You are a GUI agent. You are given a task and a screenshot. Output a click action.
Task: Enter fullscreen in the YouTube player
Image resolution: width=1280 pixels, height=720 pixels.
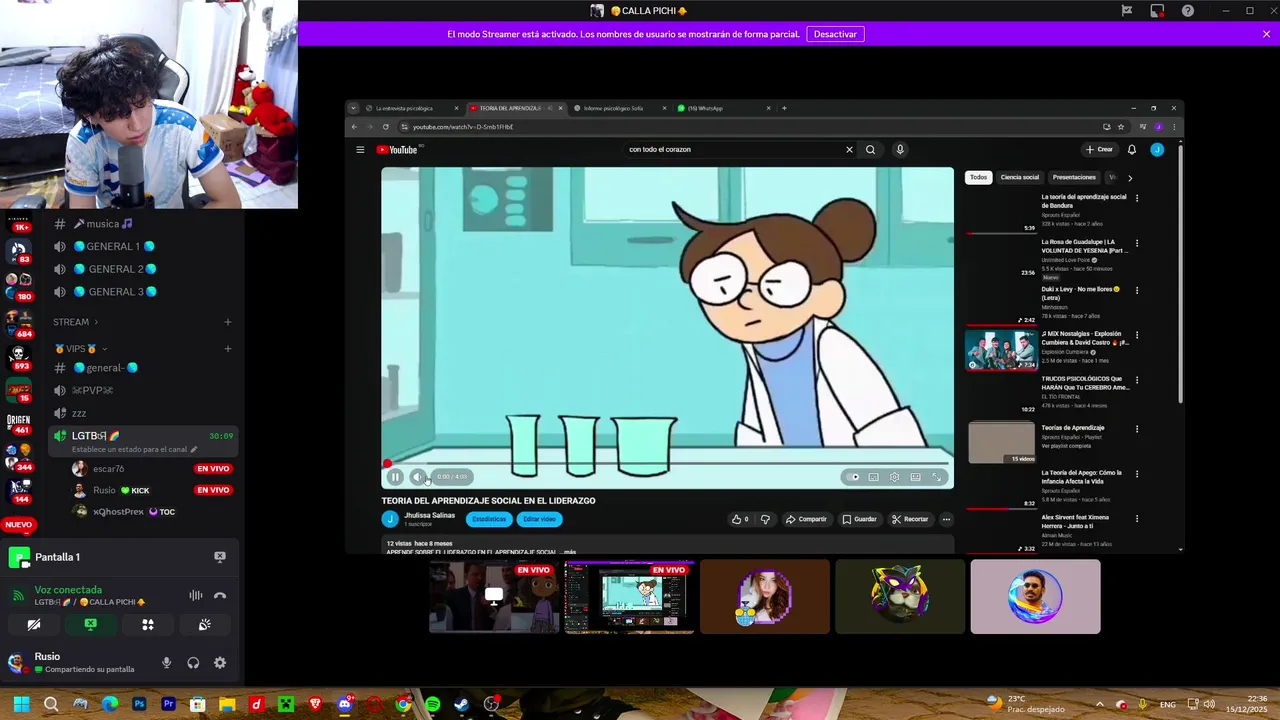937,477
